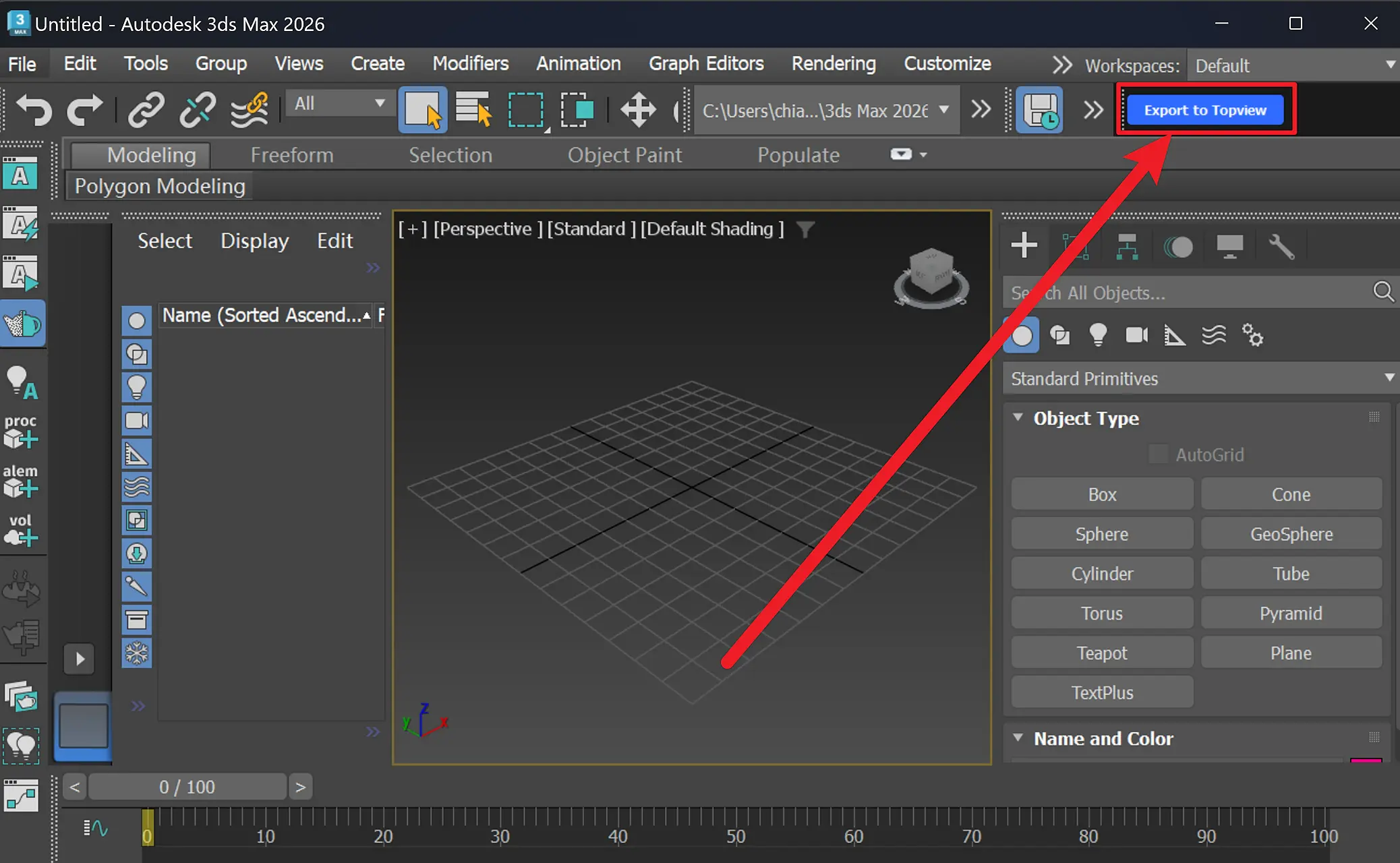Click the Undo arrow icon

click(x=34, y=109)
